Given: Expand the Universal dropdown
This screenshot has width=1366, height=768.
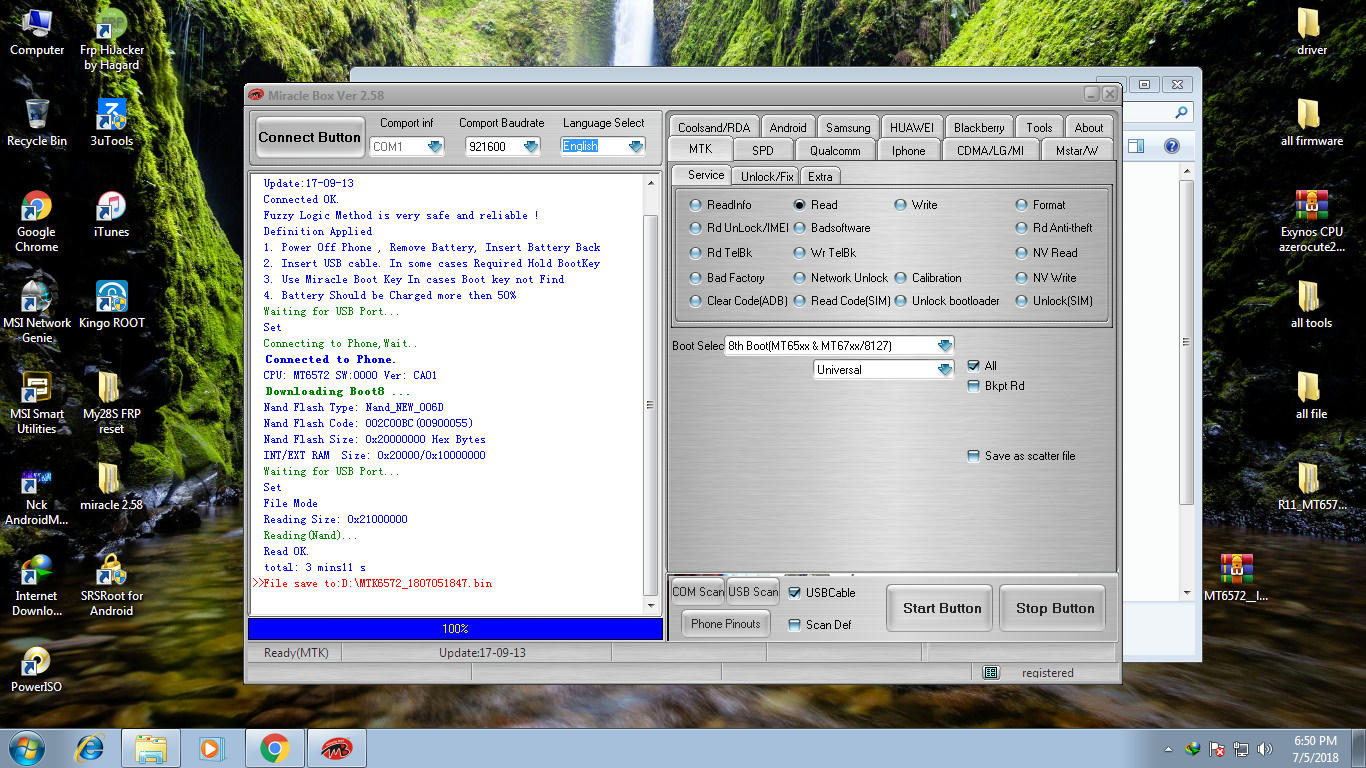Looking at the screenshot, I should [x=944, y=370].
